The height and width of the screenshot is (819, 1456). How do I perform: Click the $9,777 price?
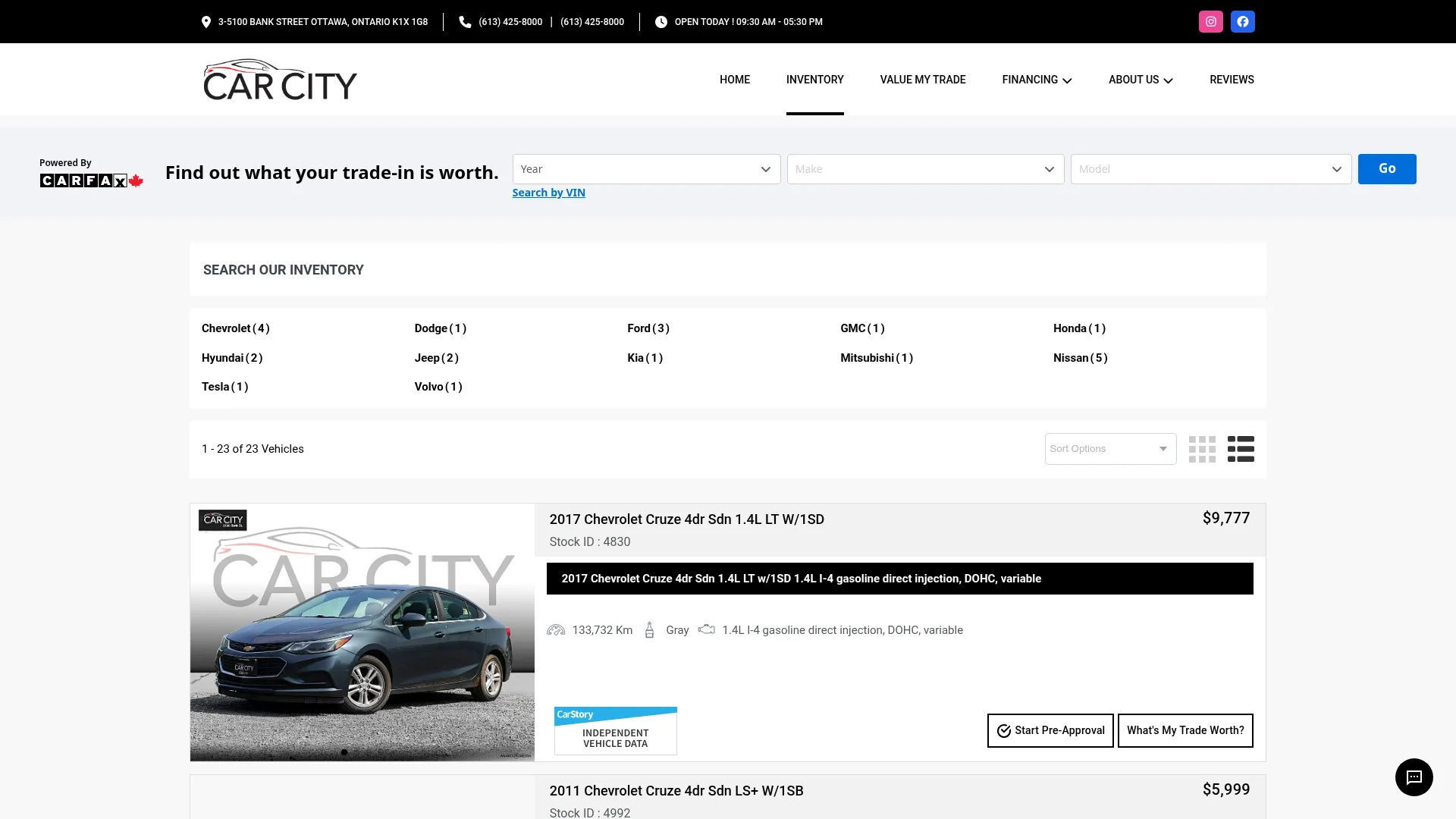point(1226,518)
